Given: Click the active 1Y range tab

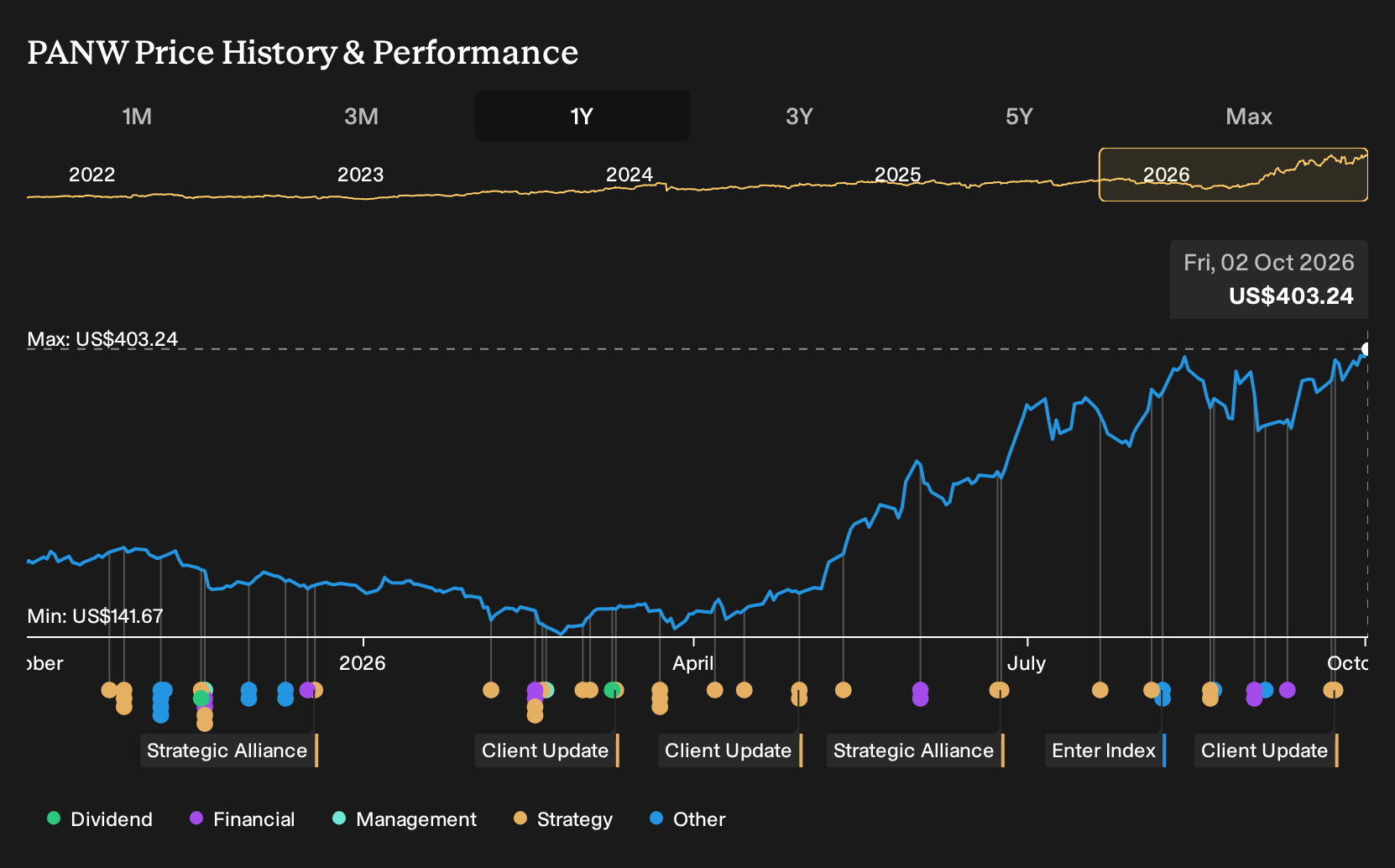Looking at the screenshot, I should coord(583,116).
